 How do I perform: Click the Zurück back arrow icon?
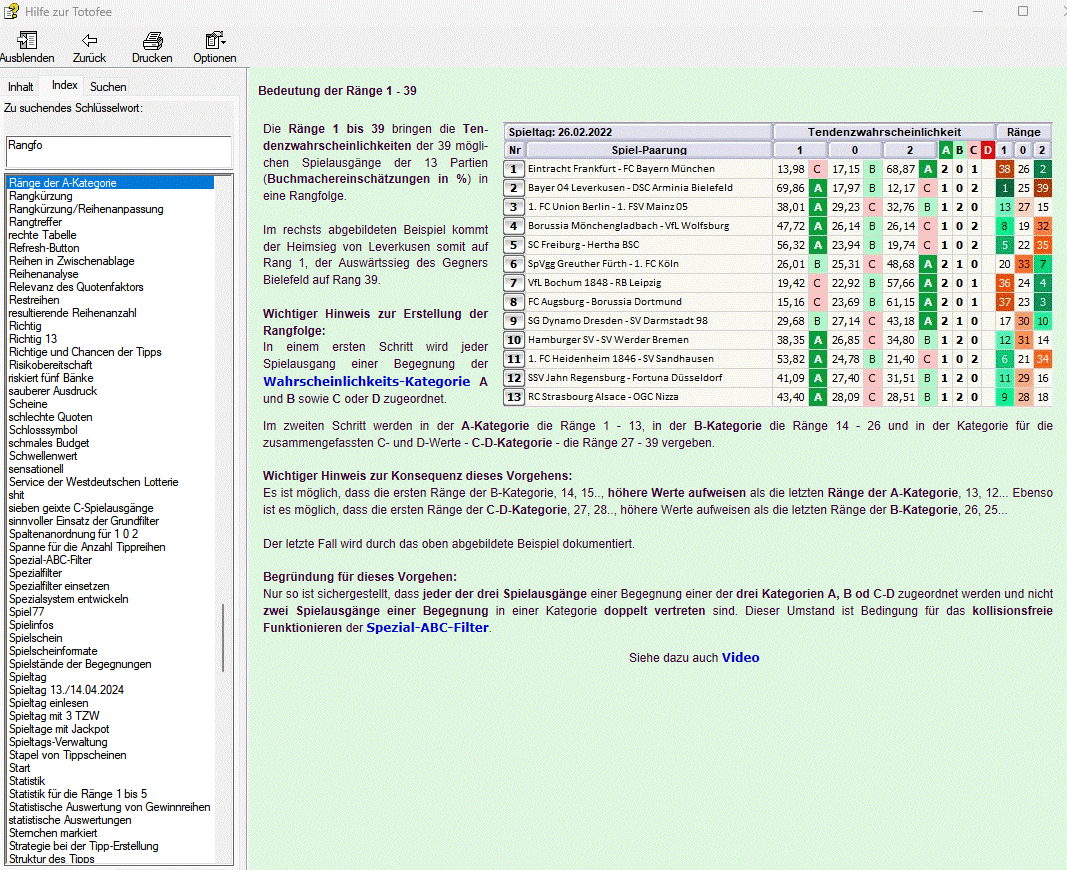(x=89, y=41)
